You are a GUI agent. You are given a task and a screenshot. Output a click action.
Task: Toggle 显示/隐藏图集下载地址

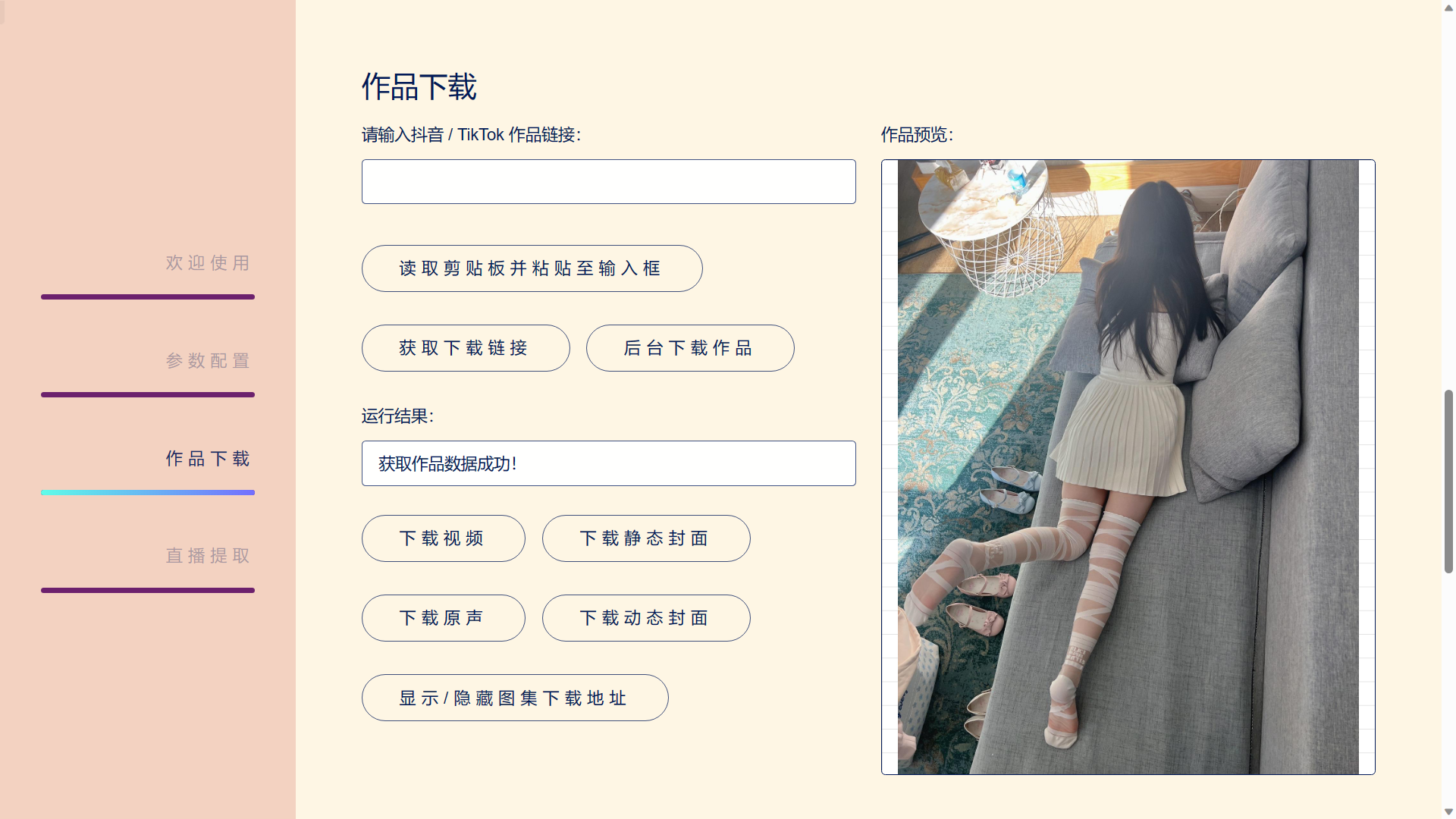(515, 698)
